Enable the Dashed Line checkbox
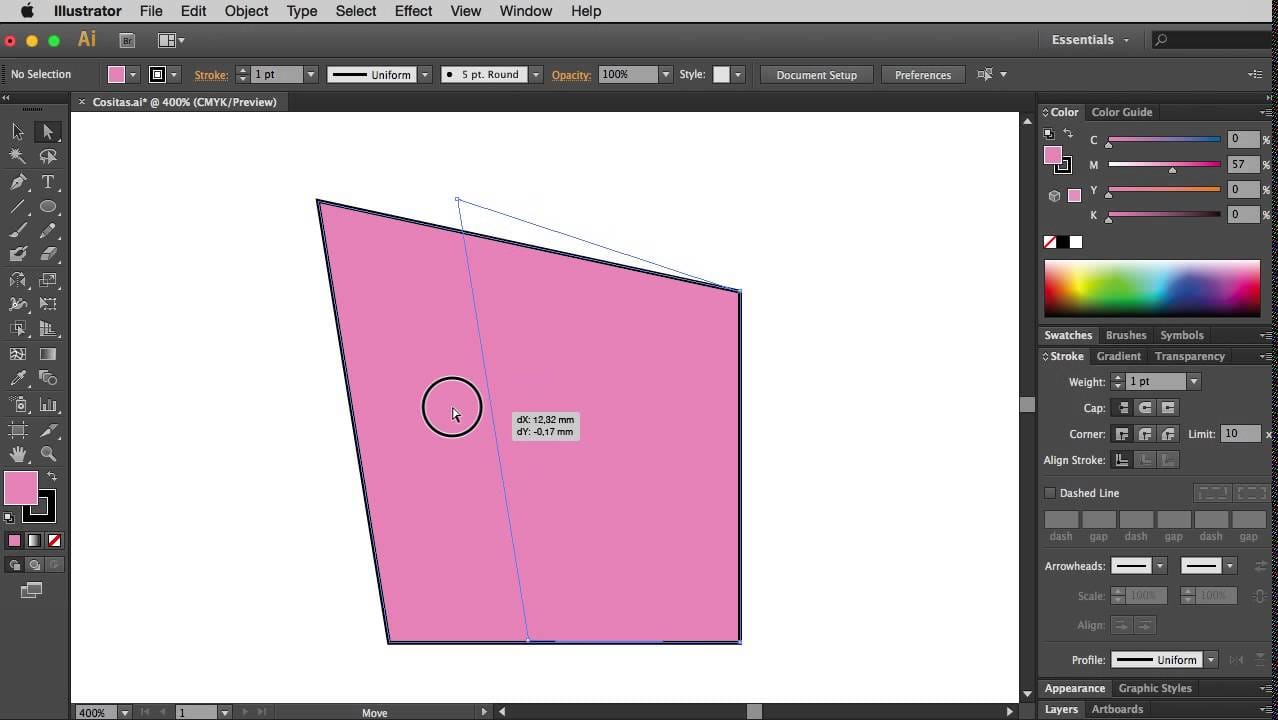 pos(1050,493)
